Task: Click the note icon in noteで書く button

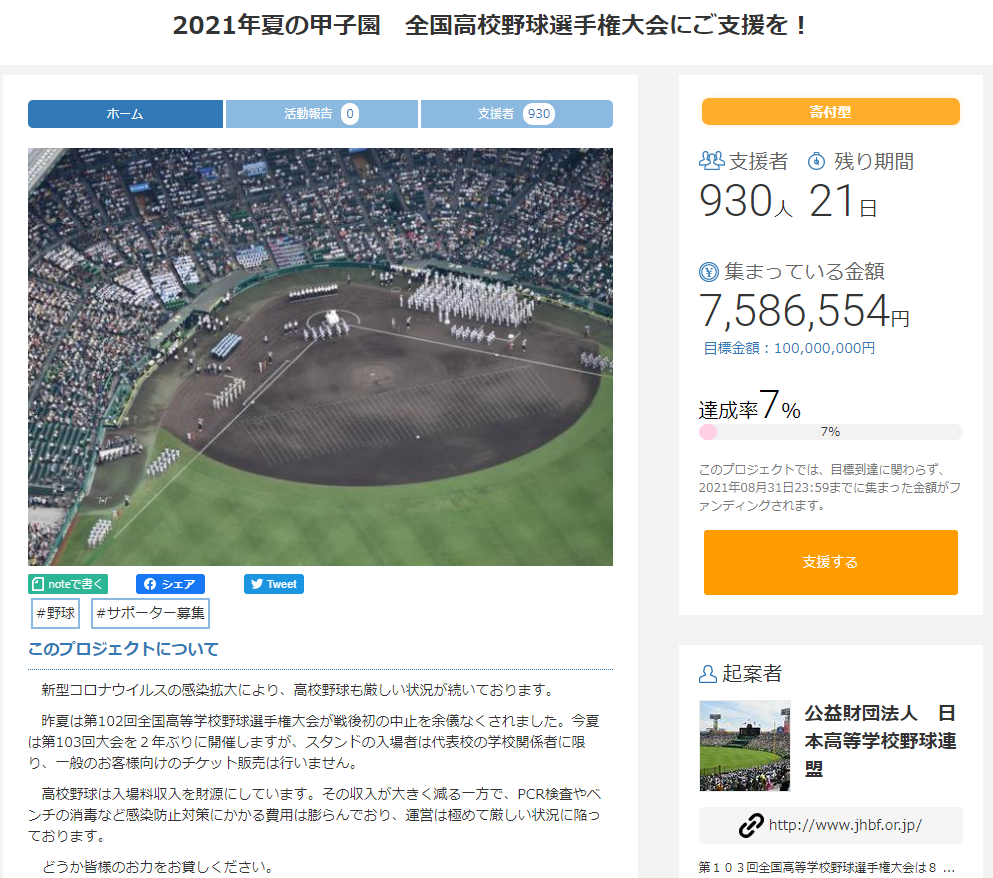Action: [38, 584]
